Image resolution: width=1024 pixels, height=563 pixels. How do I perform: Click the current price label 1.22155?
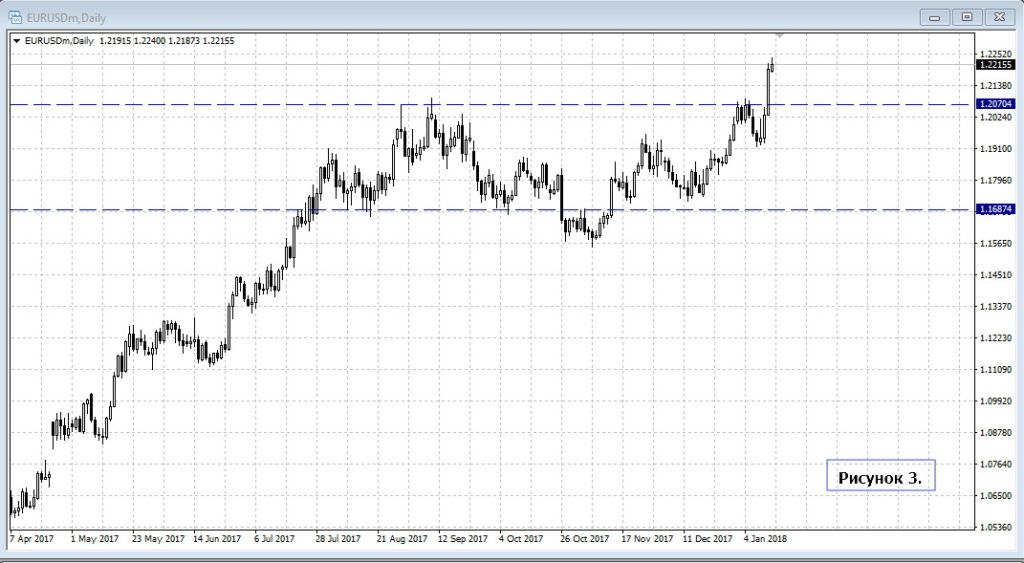click(x=995, y=65)
